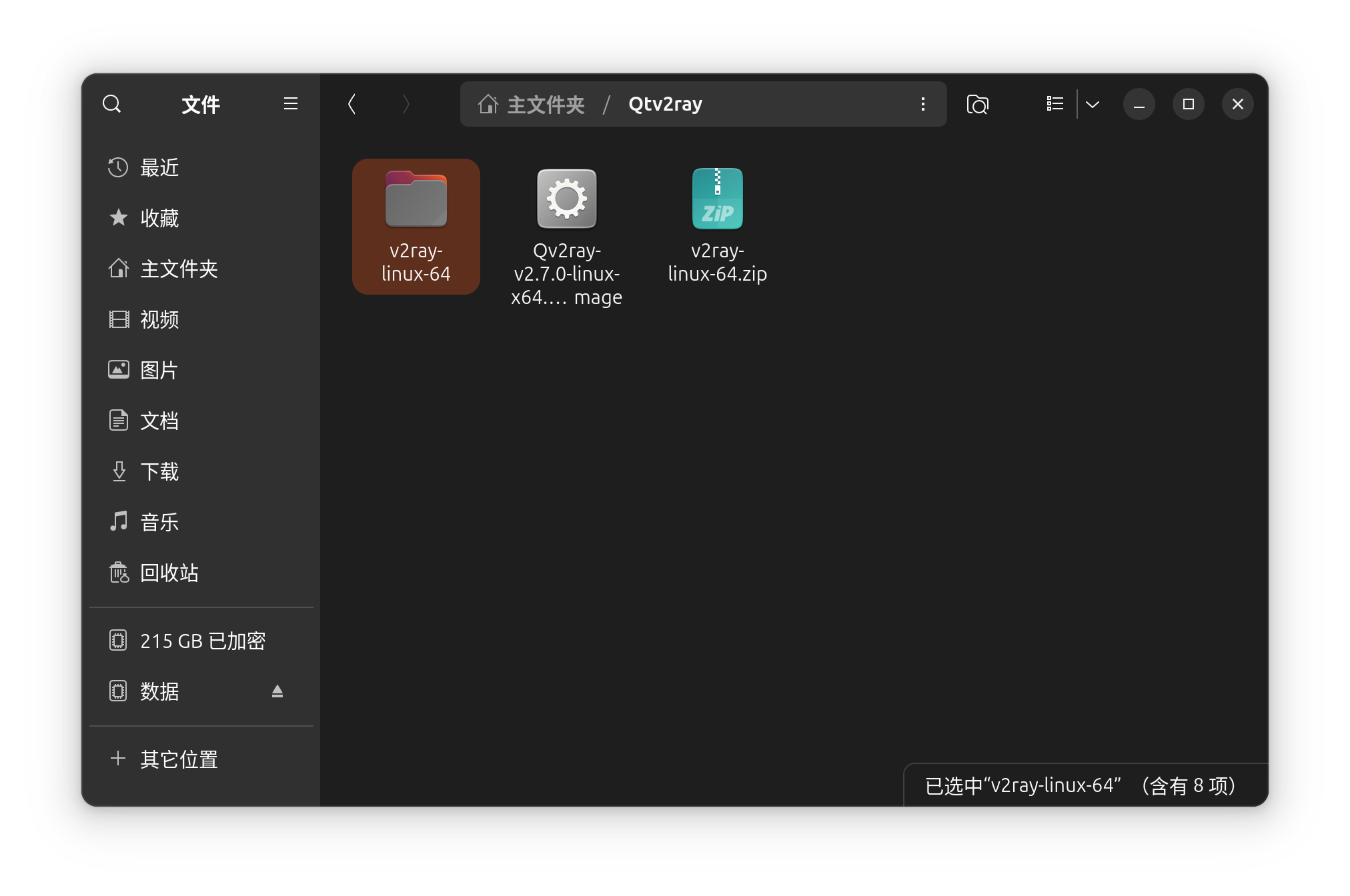
Task: Open the 数据 drive in sidebar
Action: 201,691
